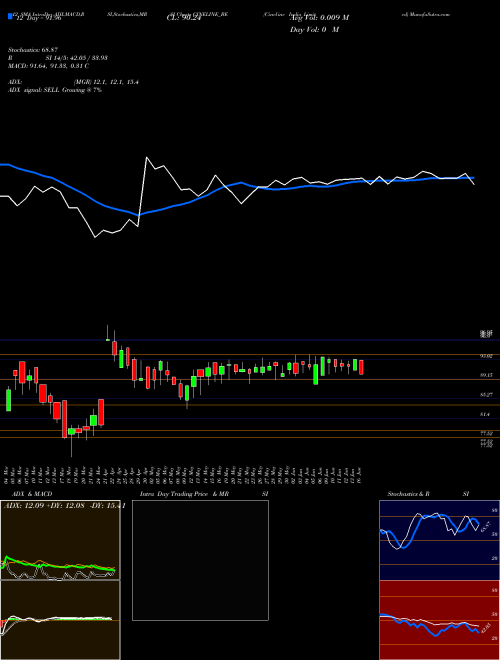The height and width of the screenshot is (660, 500).
Task: Click the blue 12 Day SMA legend square
Action: tap(10, 17)
